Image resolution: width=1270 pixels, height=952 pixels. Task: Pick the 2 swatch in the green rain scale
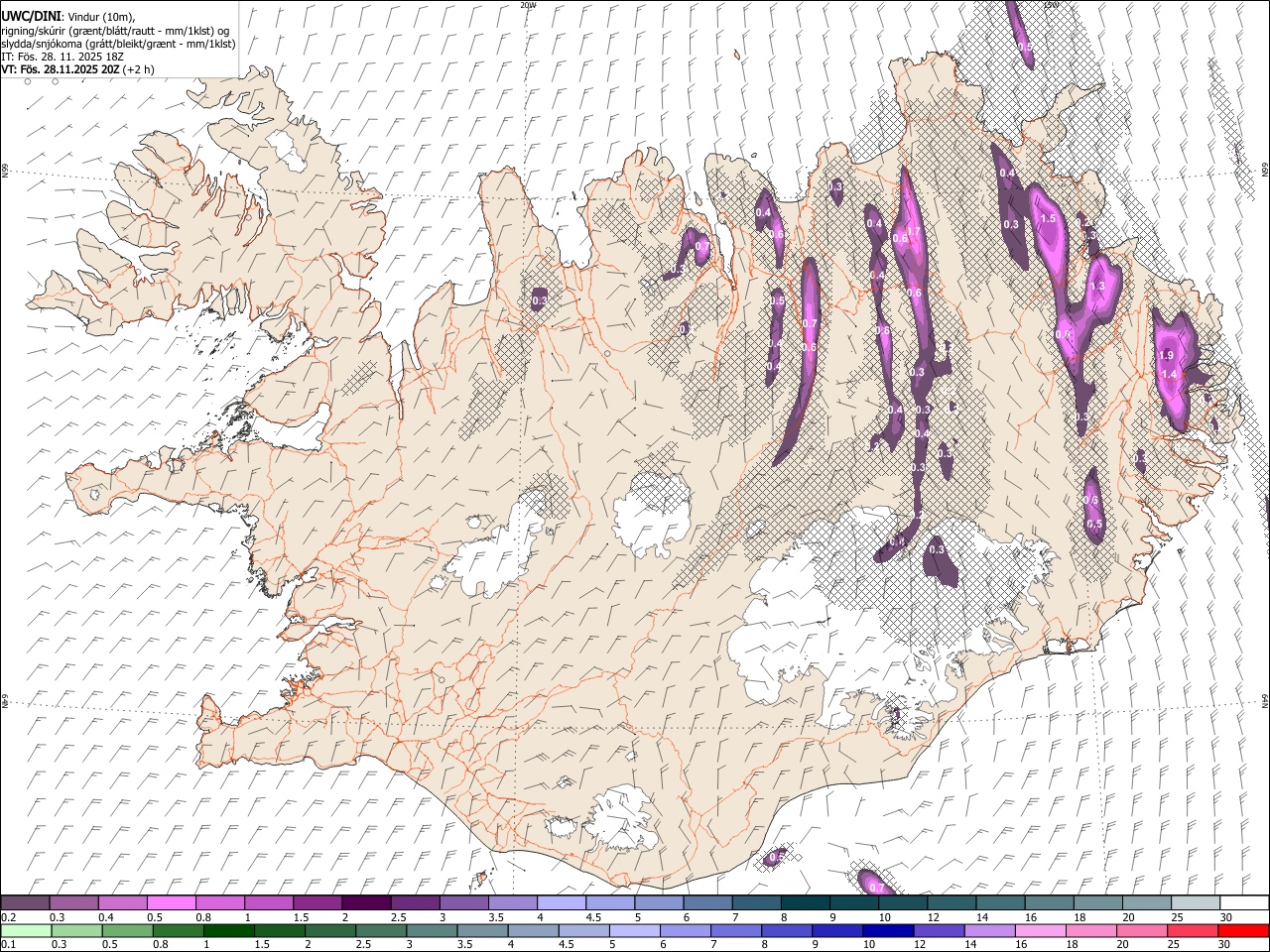tap(330, 930)
